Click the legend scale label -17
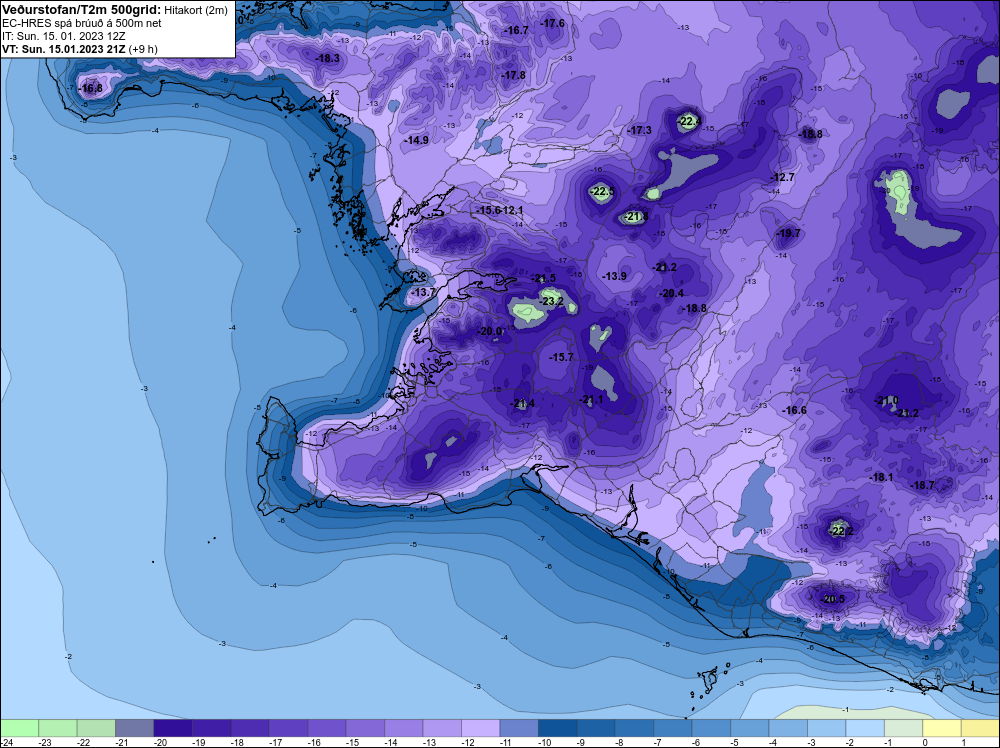 point(276,742)
